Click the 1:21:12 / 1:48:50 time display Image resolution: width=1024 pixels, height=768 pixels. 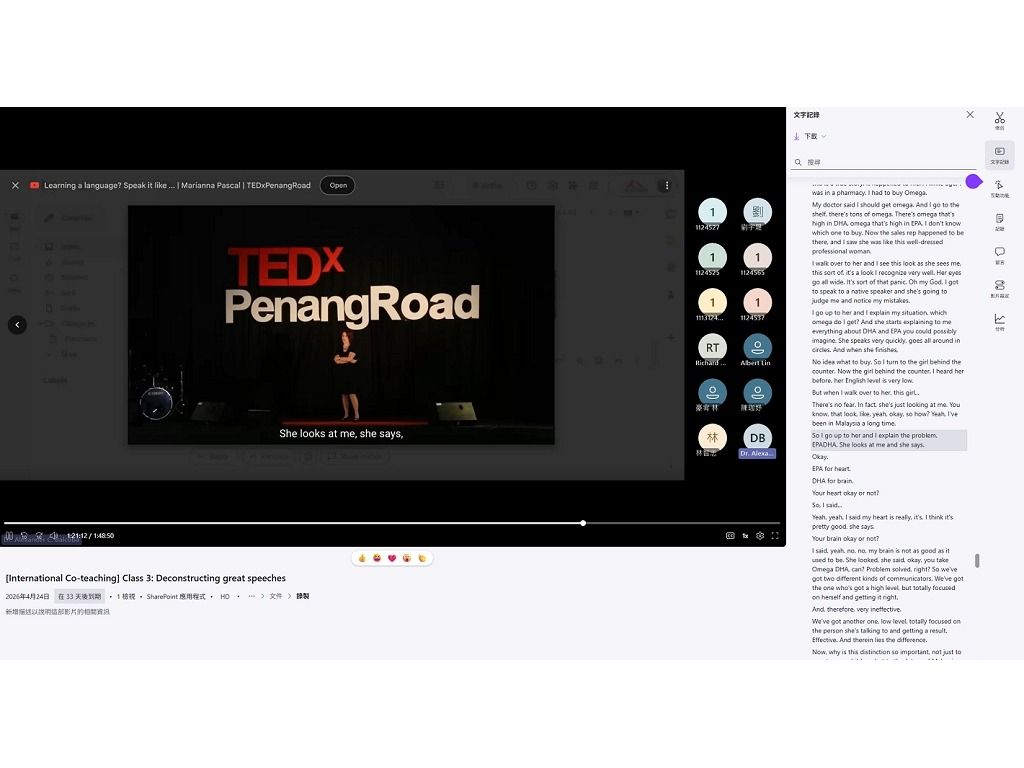pos(90,536)
